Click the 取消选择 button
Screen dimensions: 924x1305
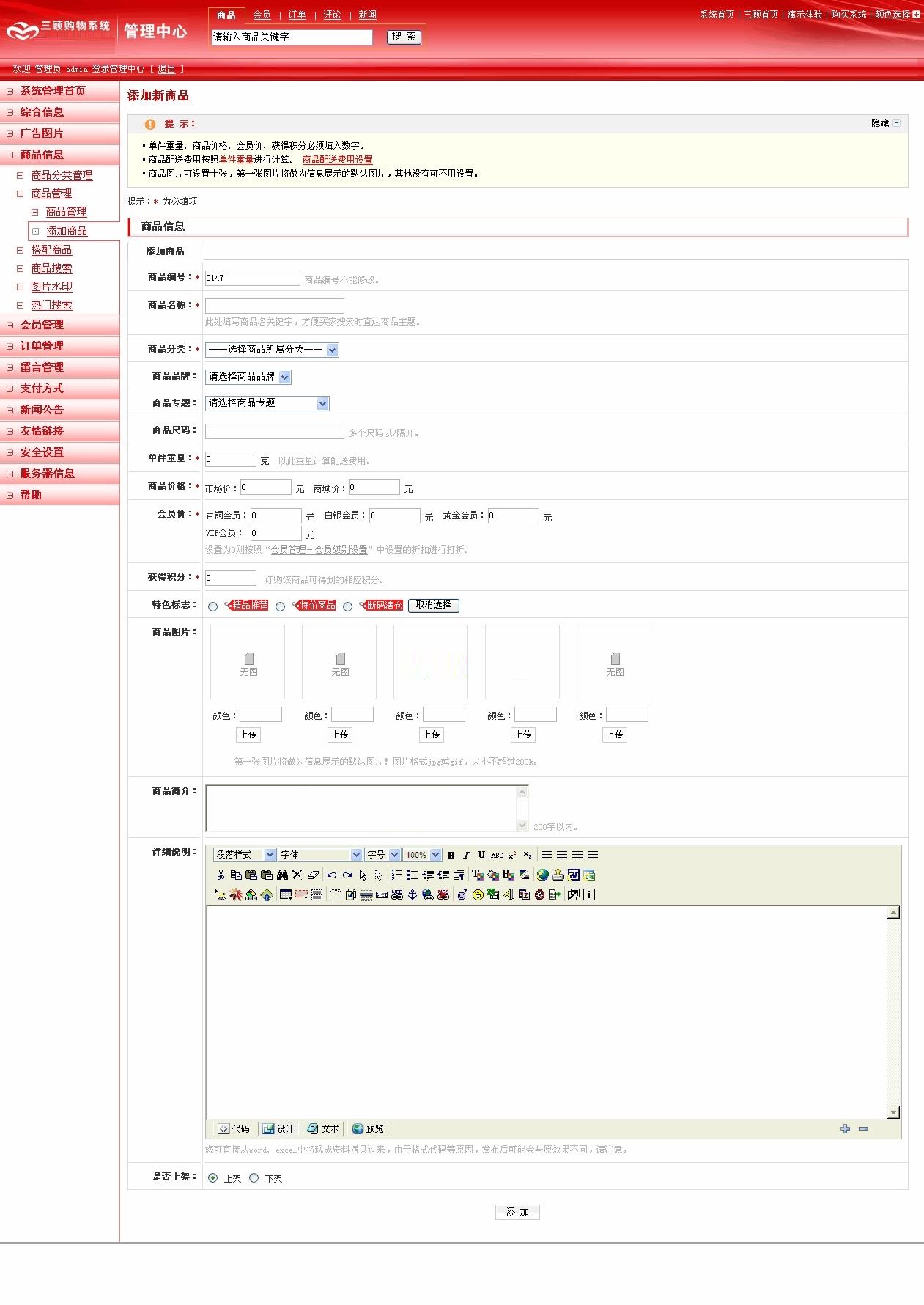point(434,606)
